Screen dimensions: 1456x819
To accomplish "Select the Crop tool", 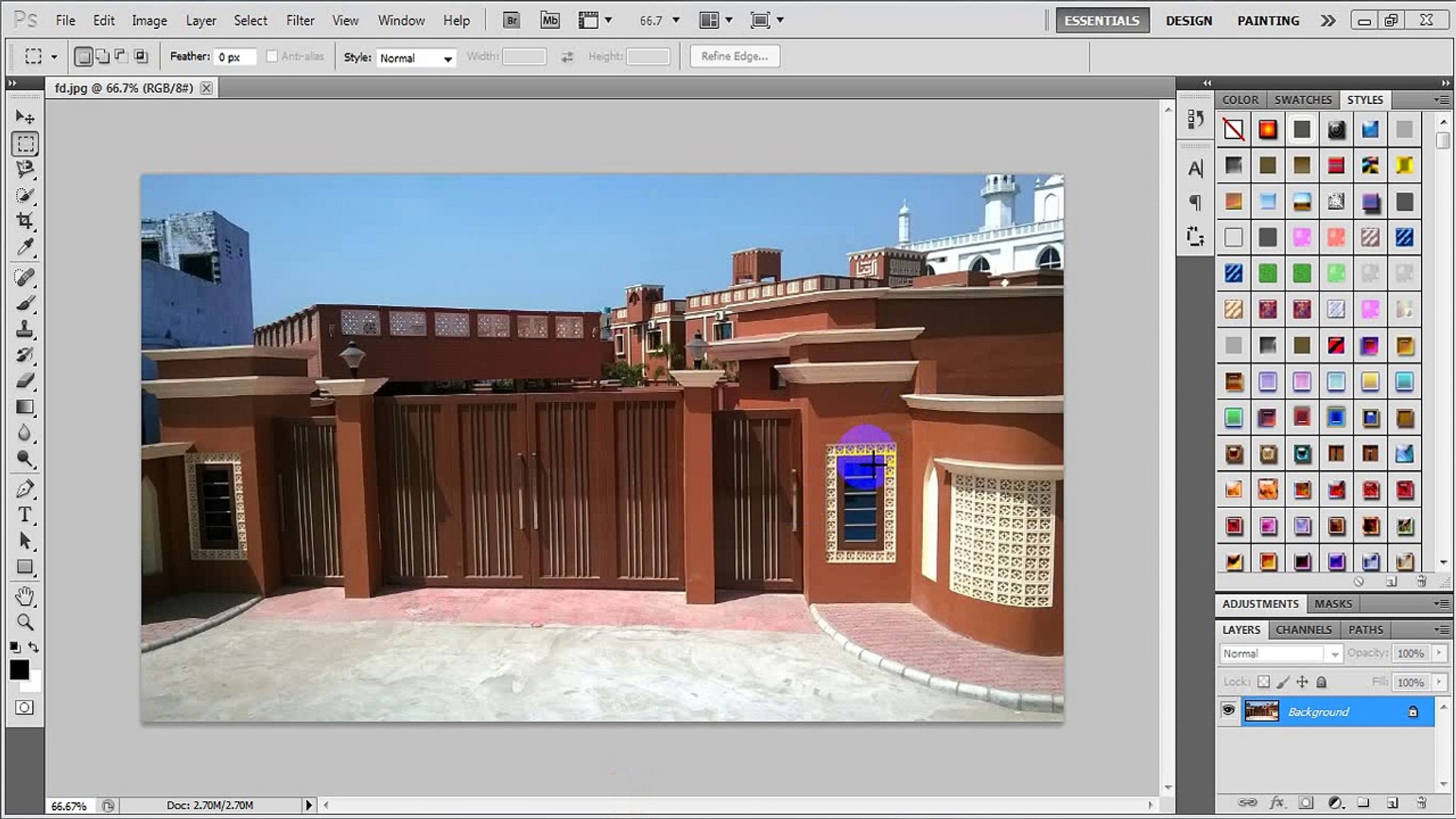I will click(x=25, y=221).
